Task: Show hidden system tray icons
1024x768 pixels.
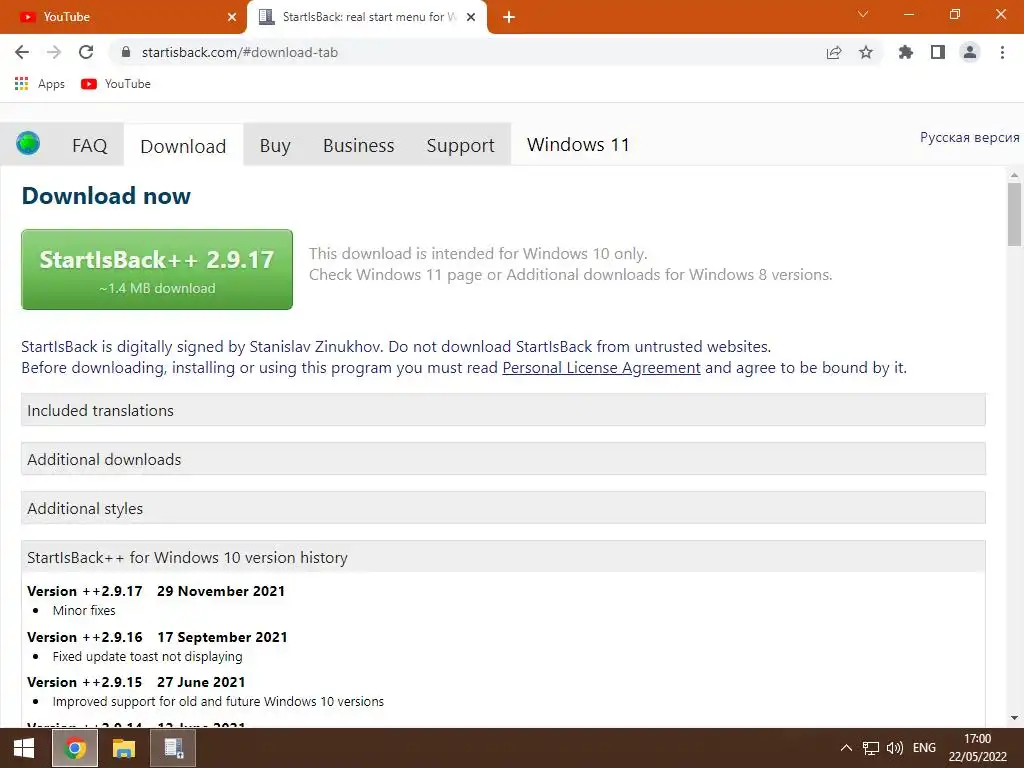Action: (x=846, y=748)
